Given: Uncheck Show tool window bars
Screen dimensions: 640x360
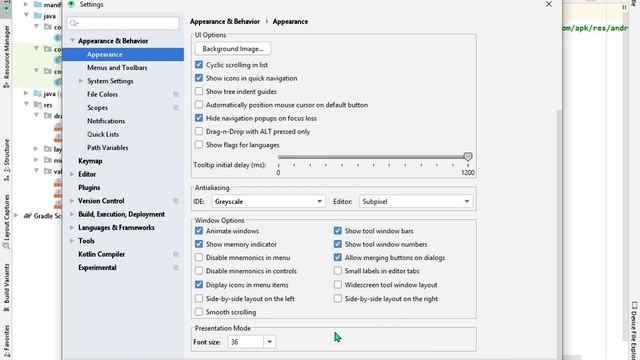Looking at the screenshot, I should click(x=338, y=231).
